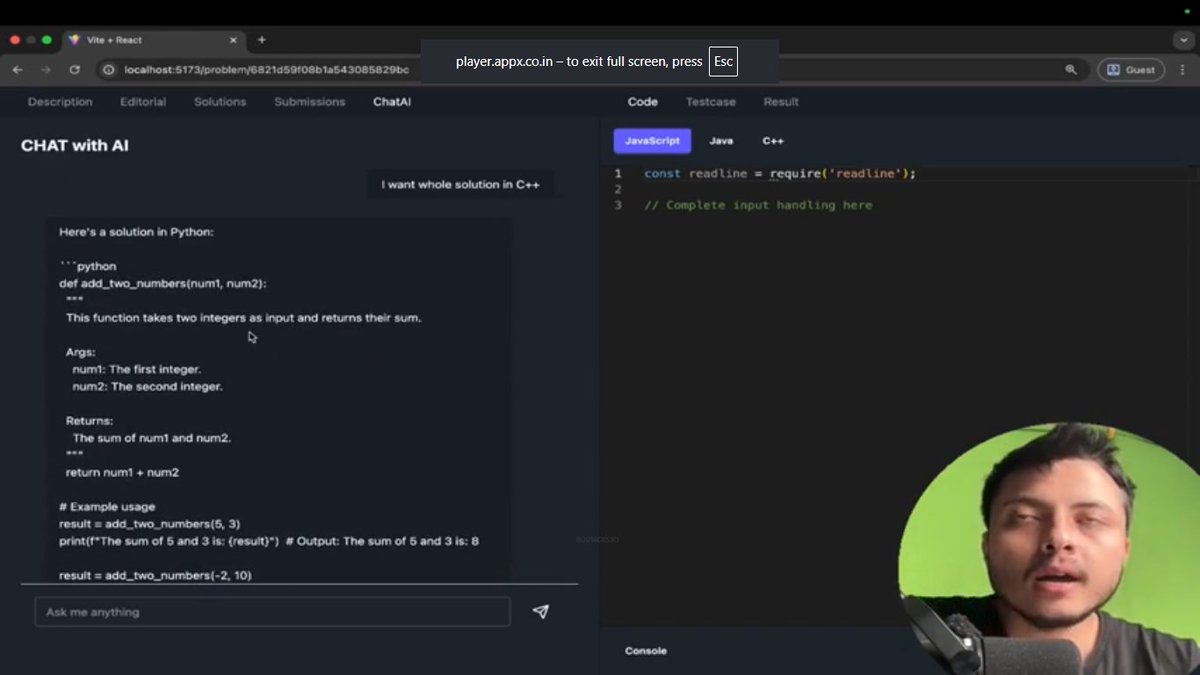Open a new browser tab with the plus icon
The width and height of the screenshot is (1200, 675).
click(x=261, y=40)
